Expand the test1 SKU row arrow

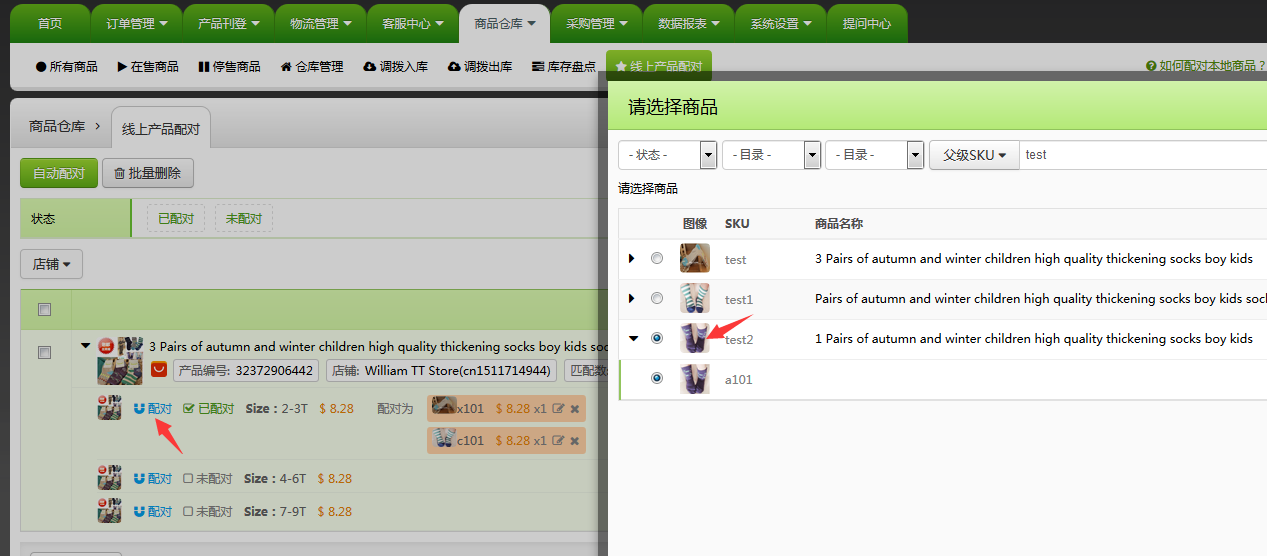631,298
